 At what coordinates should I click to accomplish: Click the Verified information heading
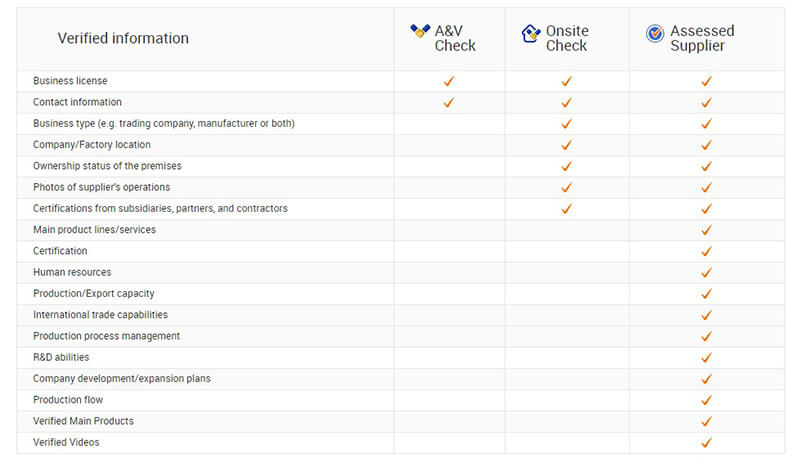tap(123, 38)
